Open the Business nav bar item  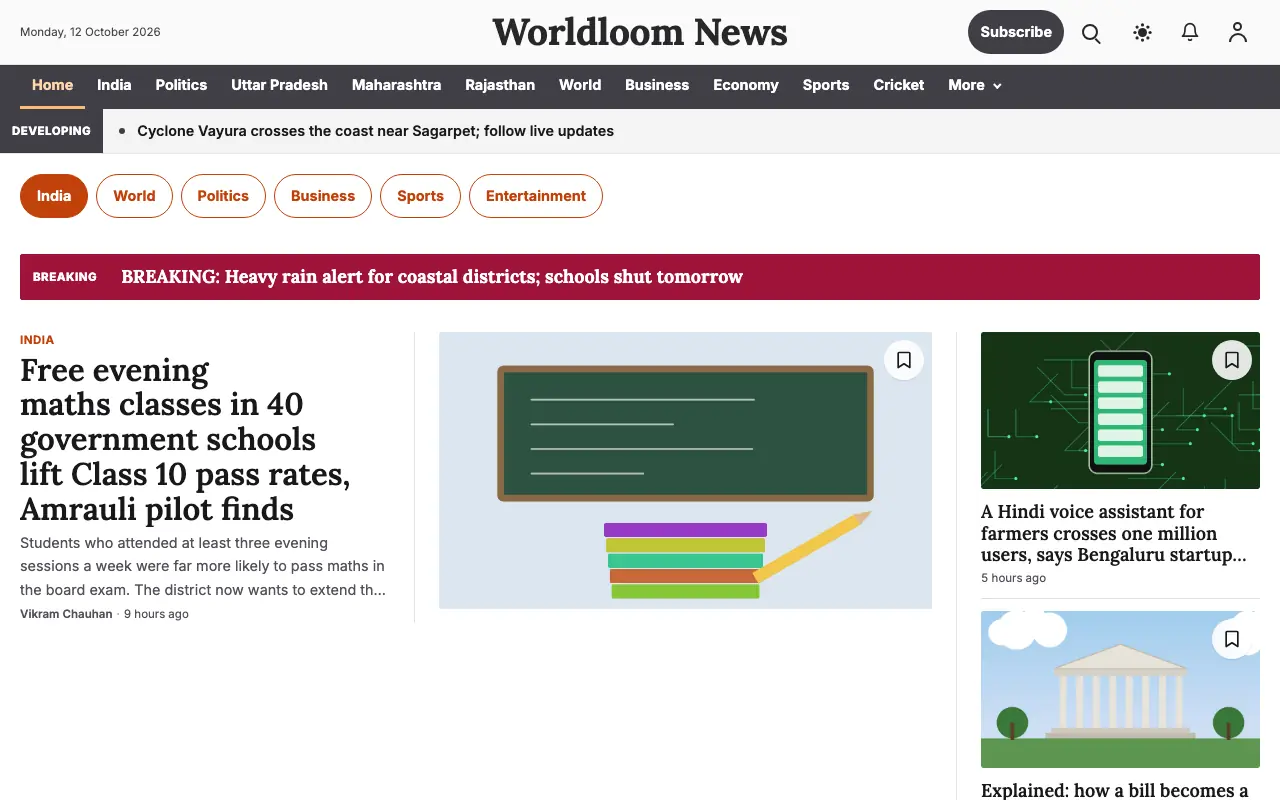click(657, 85)
